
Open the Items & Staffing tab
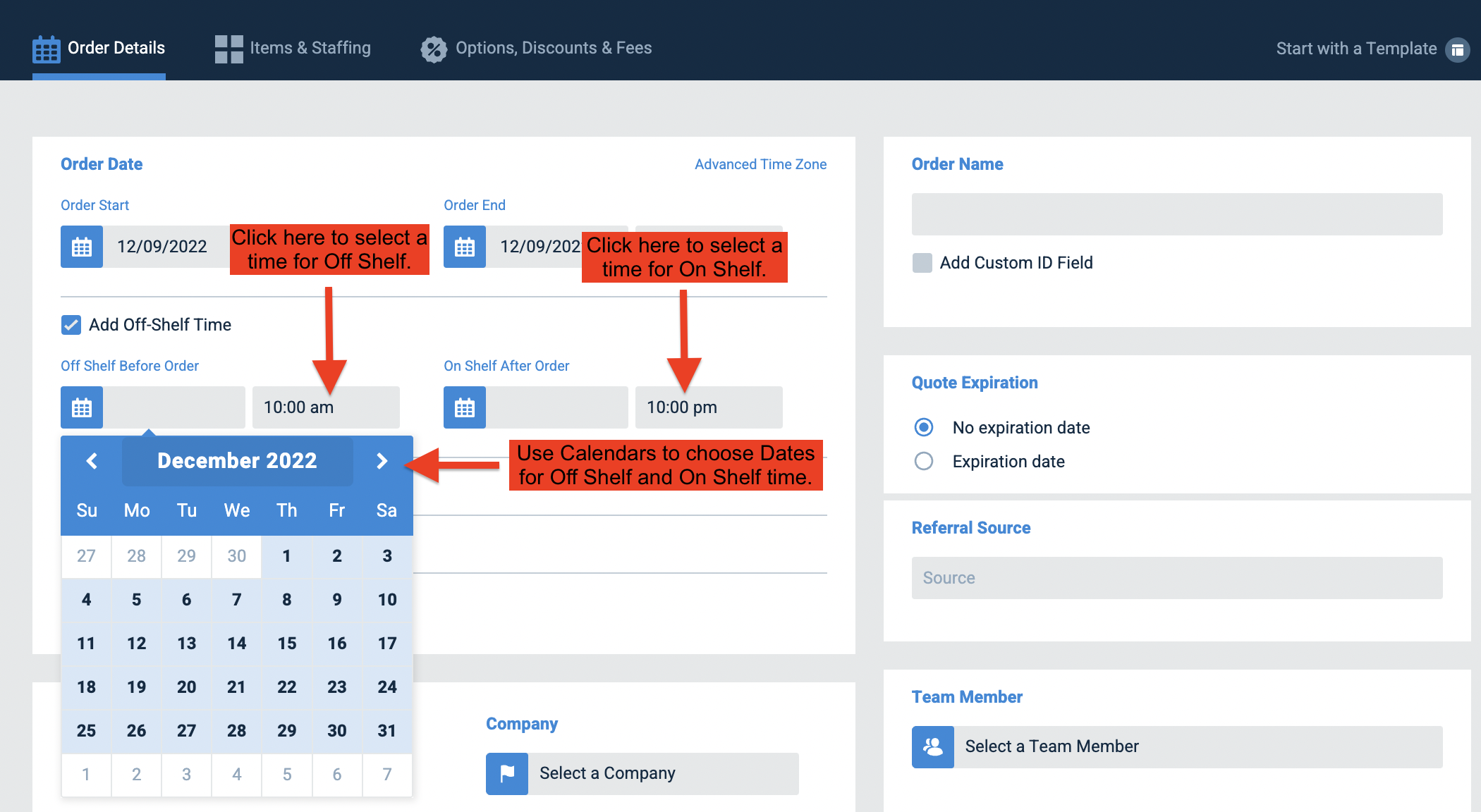[x=293, y=48]
